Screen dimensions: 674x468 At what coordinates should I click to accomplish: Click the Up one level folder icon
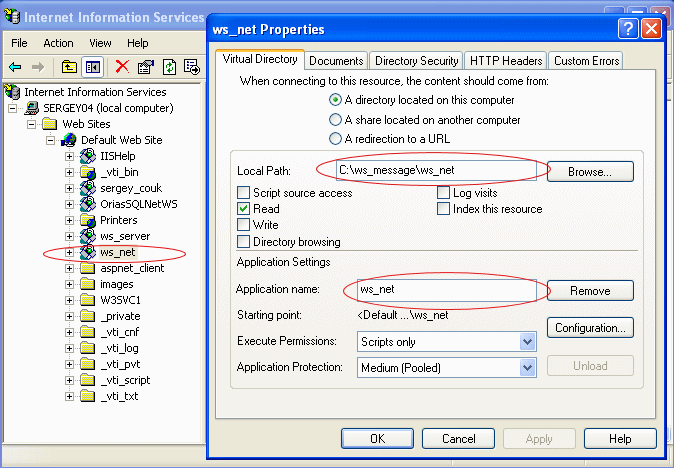(x=69, y=67)
